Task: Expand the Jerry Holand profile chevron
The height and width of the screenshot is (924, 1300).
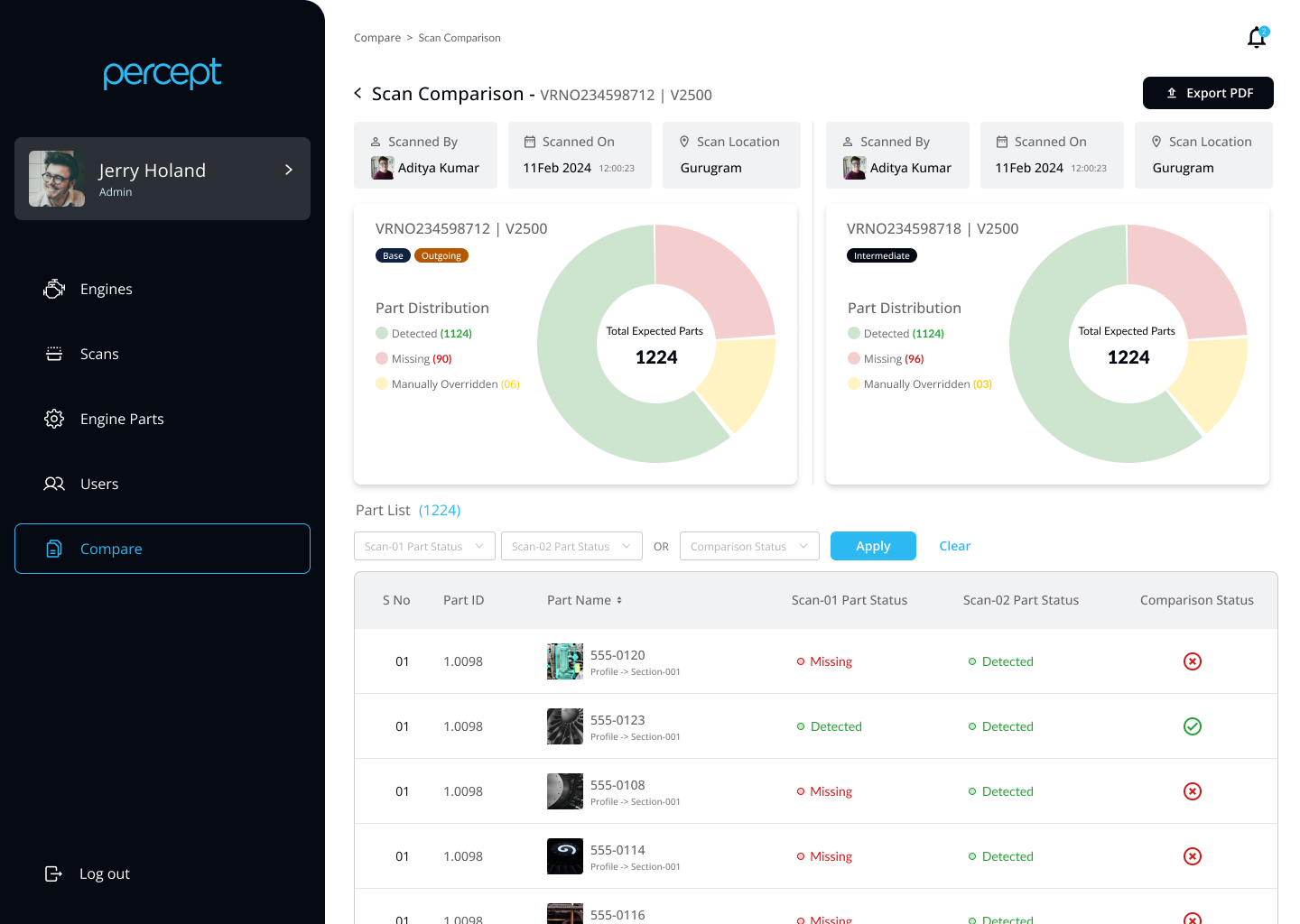Action: (289, 170)
